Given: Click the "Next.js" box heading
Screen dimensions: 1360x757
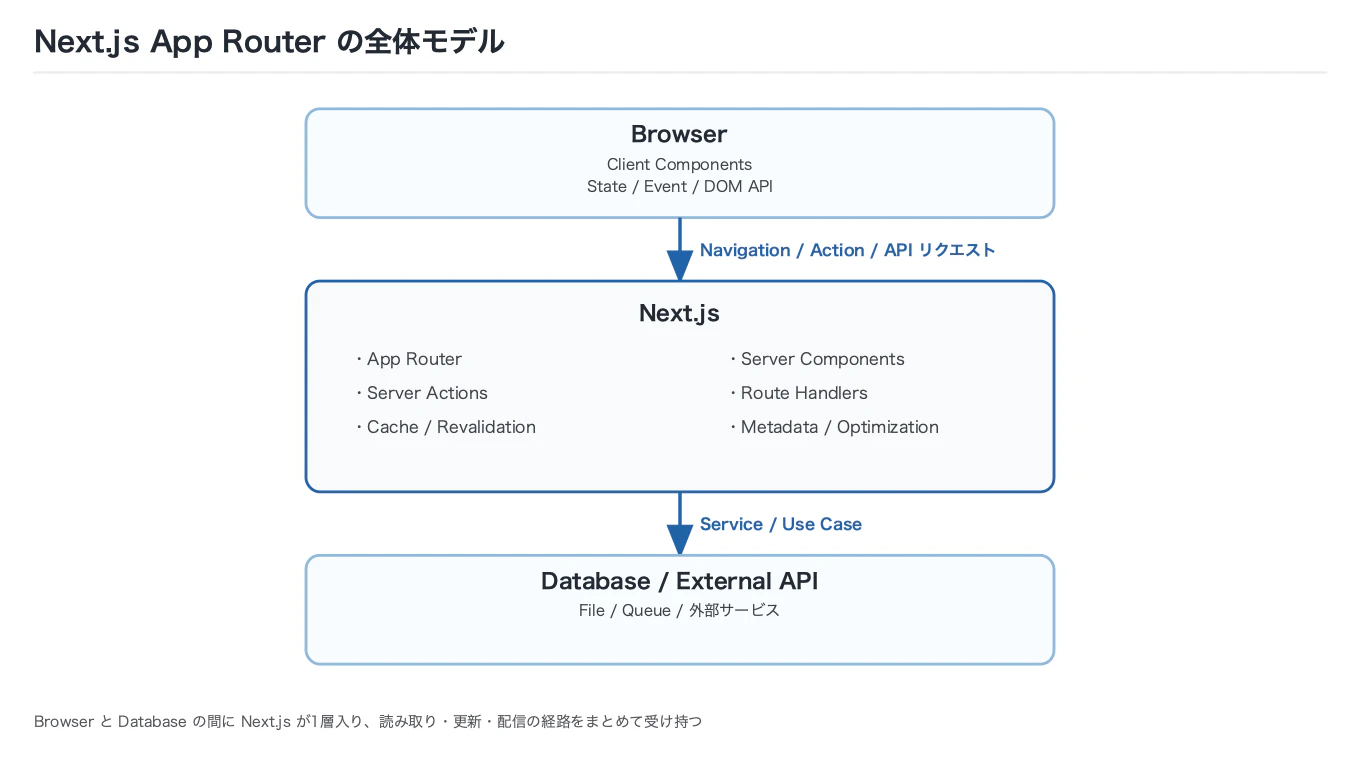Looking at the screenshot, I should (679, 313).
